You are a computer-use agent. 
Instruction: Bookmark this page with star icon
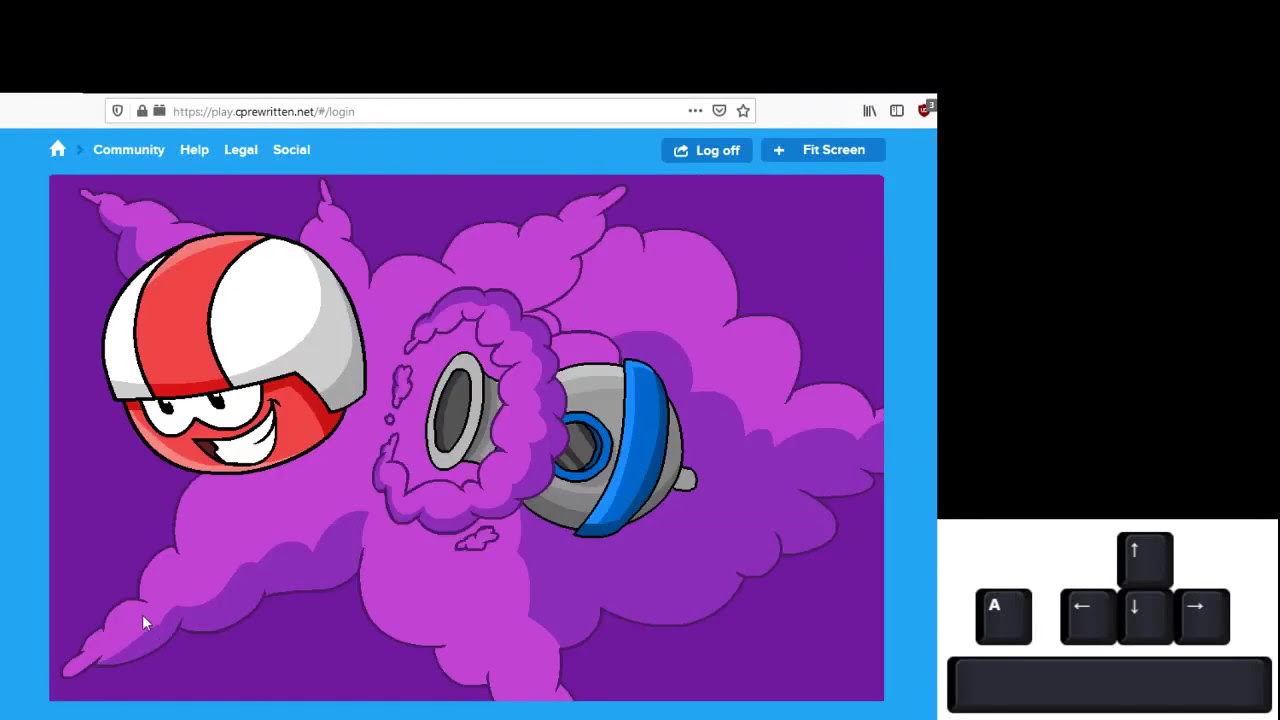(743, 111)
